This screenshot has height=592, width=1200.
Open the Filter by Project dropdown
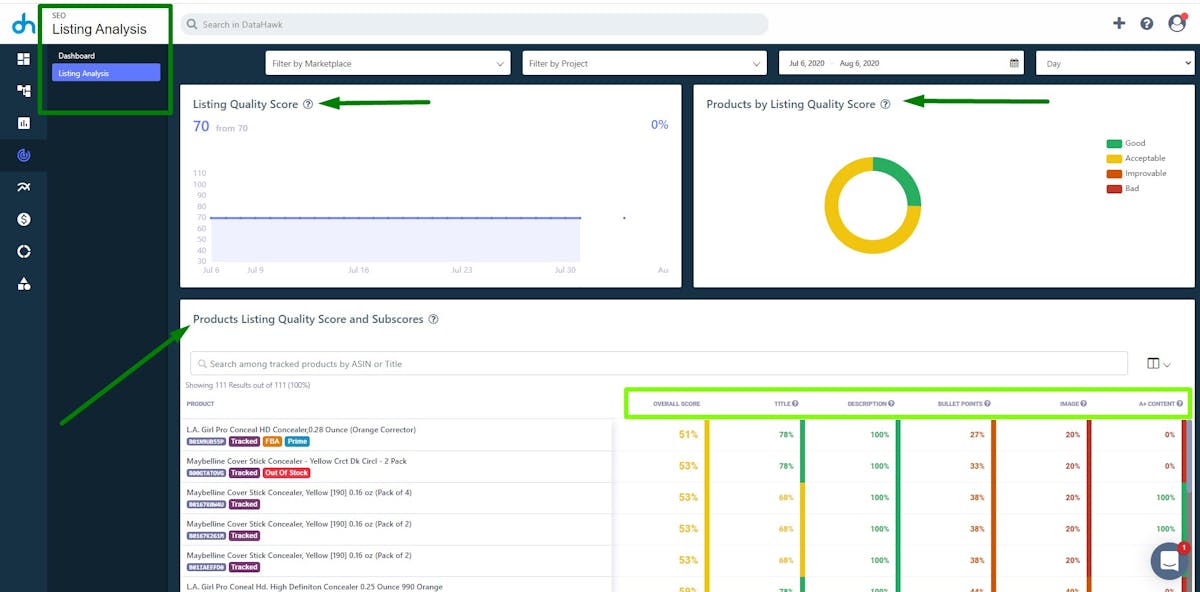(645, 63)
